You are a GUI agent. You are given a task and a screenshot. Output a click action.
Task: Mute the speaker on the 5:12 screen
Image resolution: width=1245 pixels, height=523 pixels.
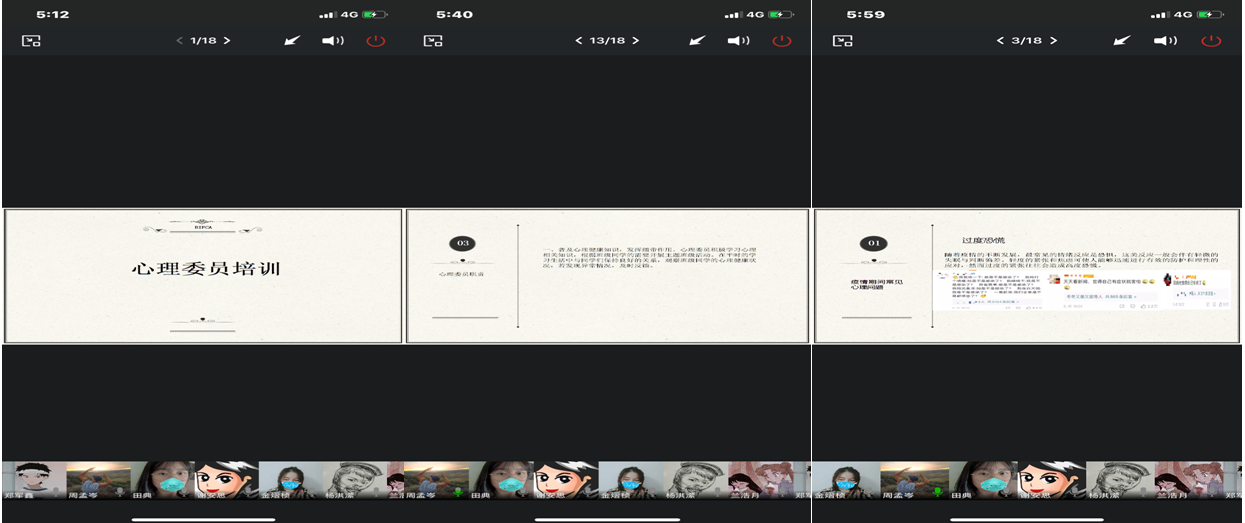pos(333,41)
